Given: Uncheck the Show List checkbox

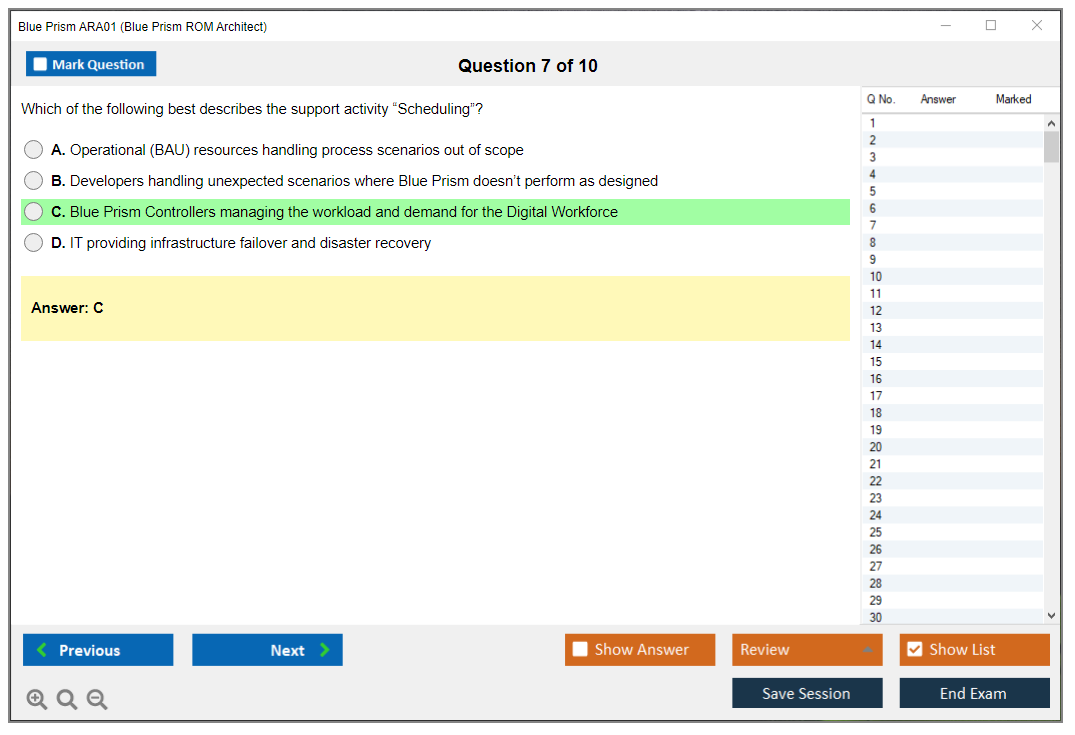Looking at the screenshot, I should [x=914, y=649].
